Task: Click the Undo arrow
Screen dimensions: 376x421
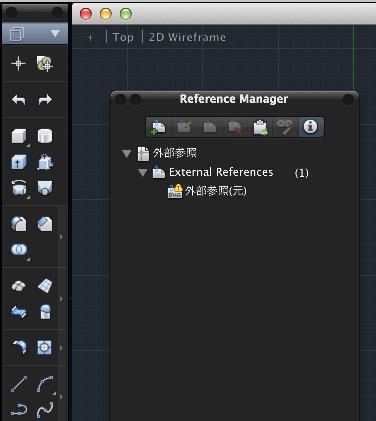Action: 18,99
